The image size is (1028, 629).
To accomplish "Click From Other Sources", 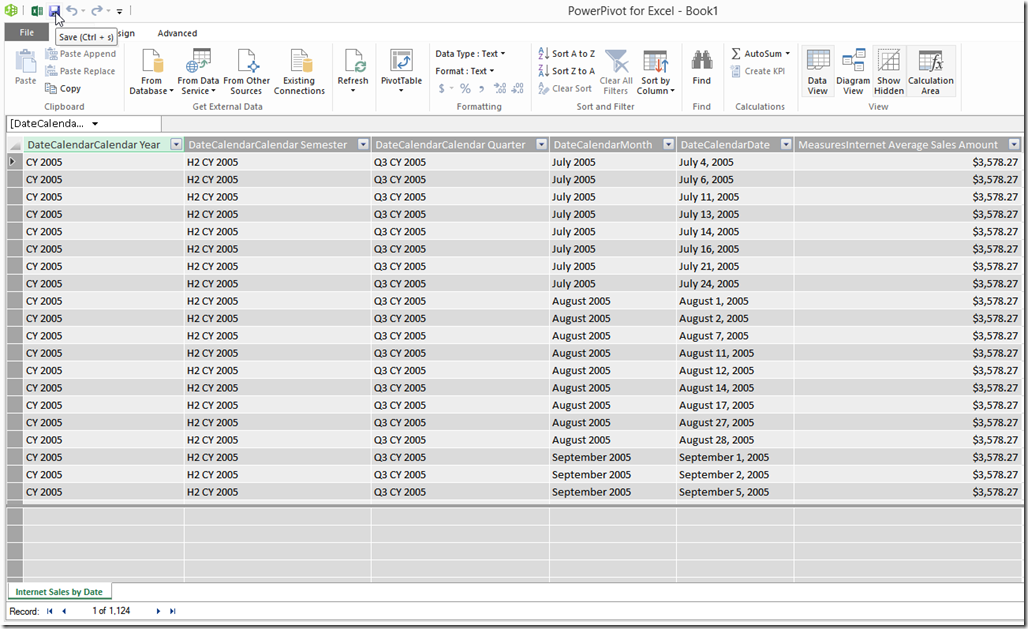I will click(247, 71).
